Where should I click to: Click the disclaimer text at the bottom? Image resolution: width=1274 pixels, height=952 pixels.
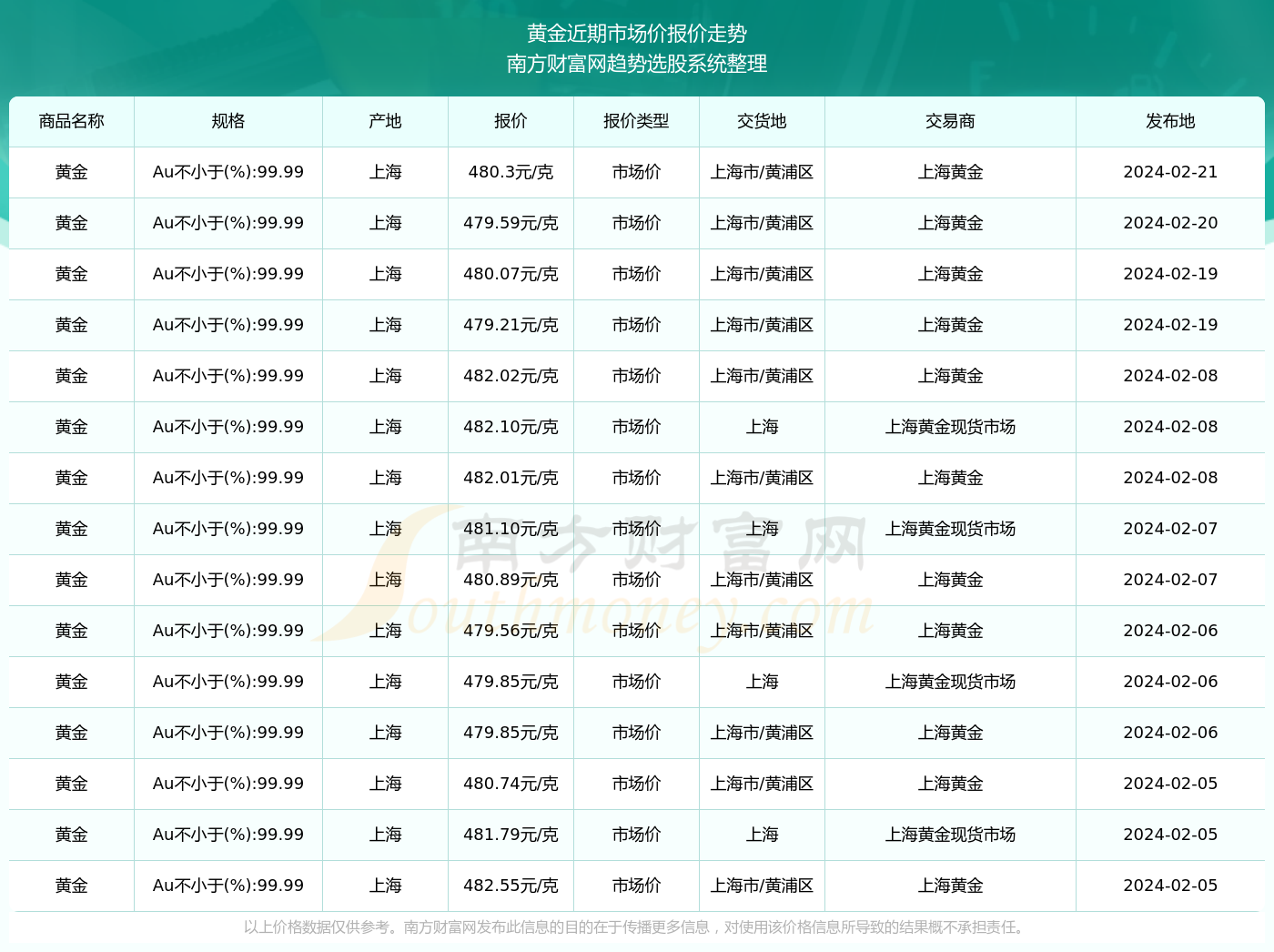[637, 930]
